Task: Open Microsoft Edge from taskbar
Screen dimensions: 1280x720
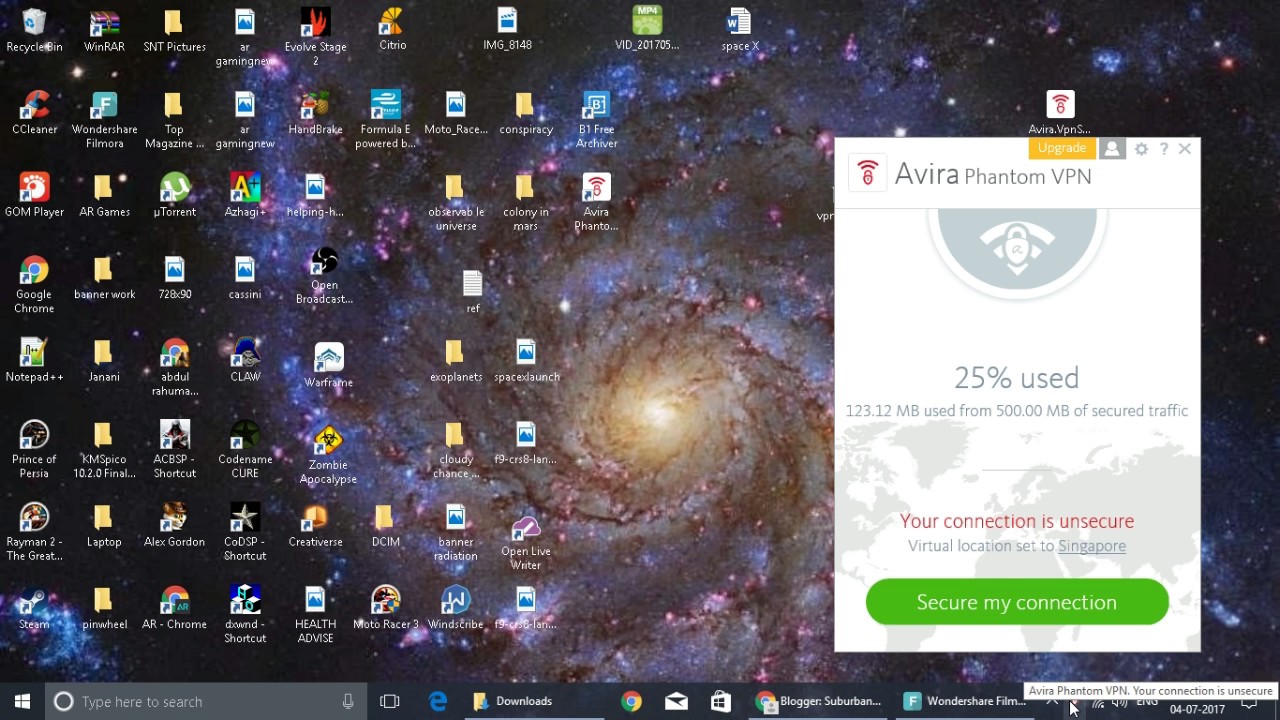Action: click(x=438, y=701)
